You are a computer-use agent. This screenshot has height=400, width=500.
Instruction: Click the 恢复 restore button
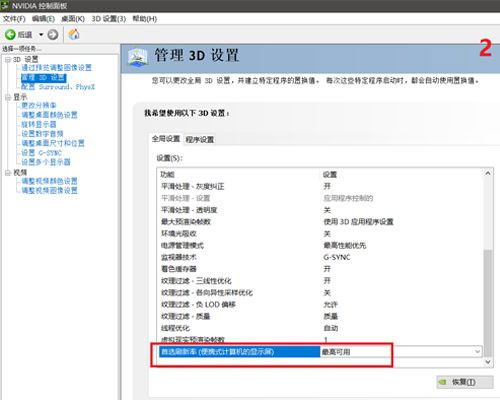click(x=465, y=382)
